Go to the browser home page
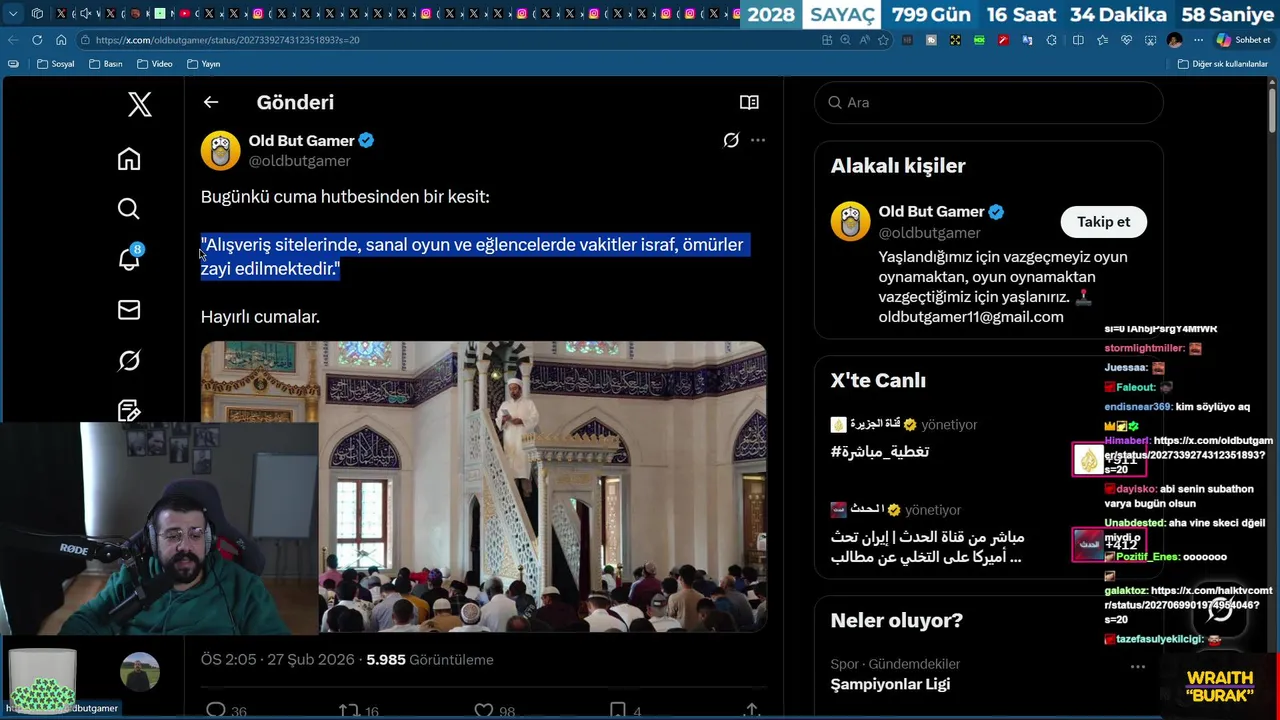Screen dimensions: 1280x720 61,40
